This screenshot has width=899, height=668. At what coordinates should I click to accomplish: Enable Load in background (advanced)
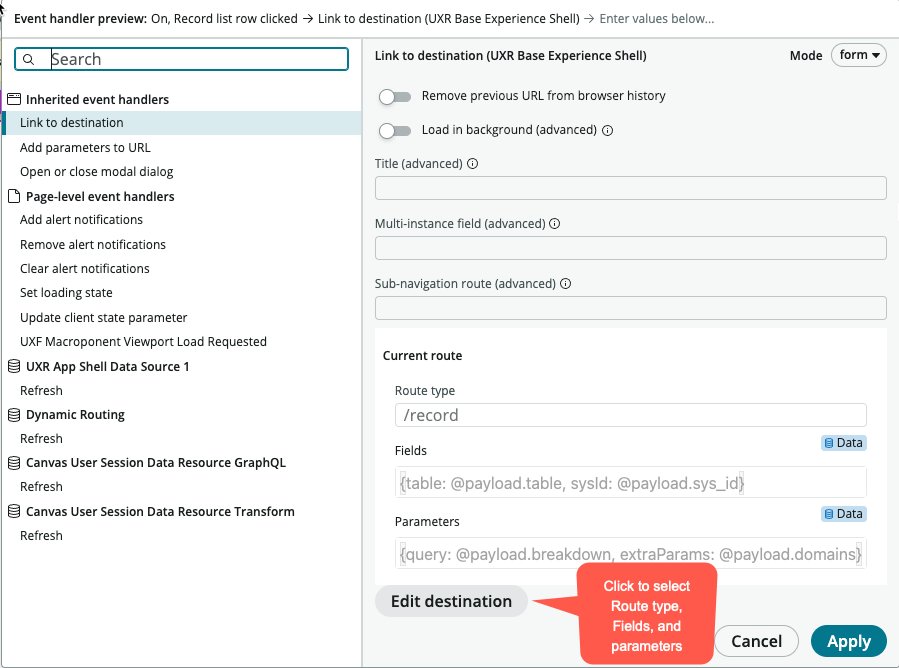coord(395,130)
